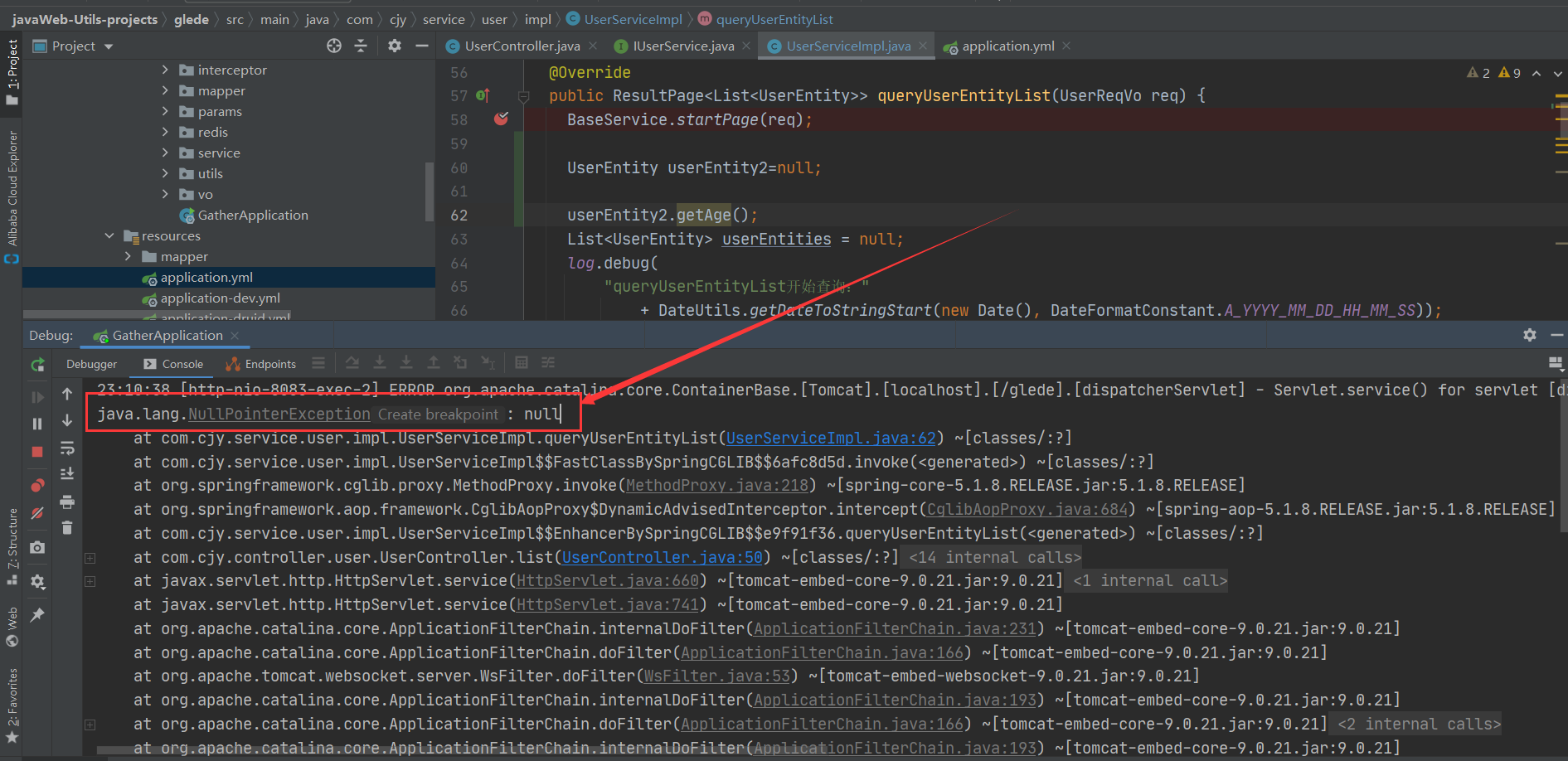Click NullPointerException link in console

click(x=279, y=414)
